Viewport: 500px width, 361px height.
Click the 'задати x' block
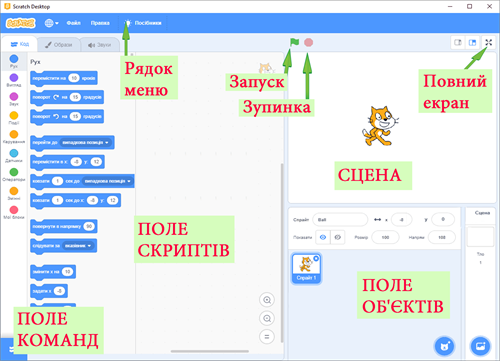(49, 291)
